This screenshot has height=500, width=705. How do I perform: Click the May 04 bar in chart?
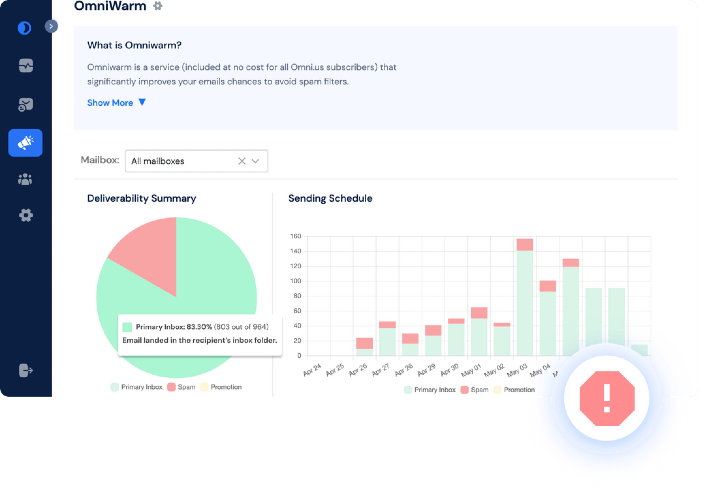[x=548, y=318]
